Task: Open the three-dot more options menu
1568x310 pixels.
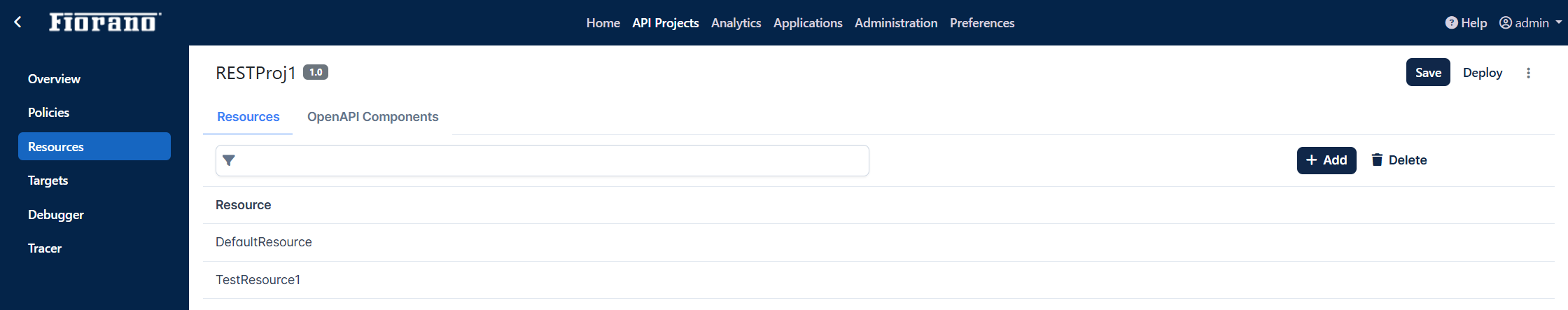Action: (x=1528, y=73)
